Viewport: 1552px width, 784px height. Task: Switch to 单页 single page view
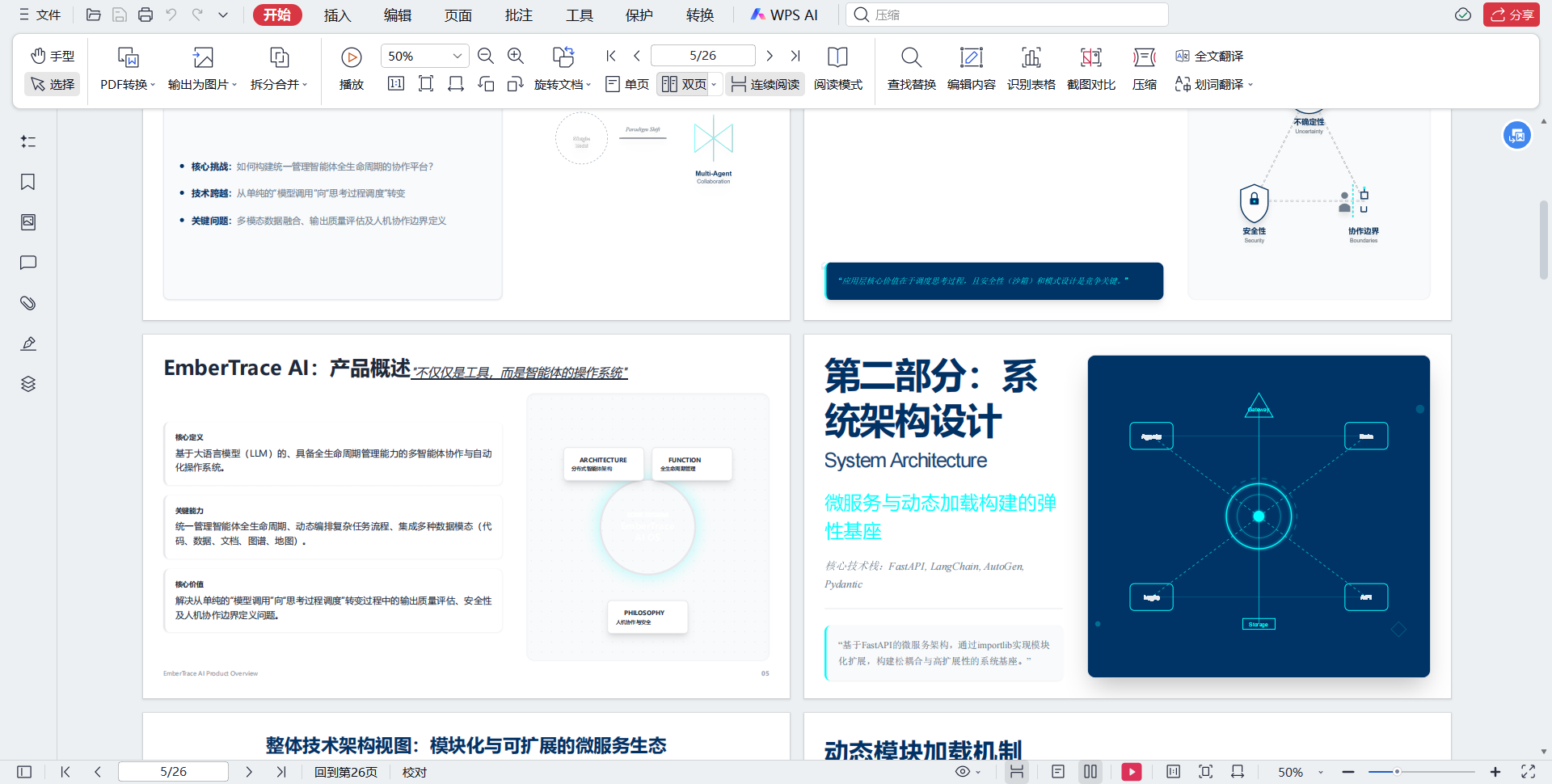[627, 84]
